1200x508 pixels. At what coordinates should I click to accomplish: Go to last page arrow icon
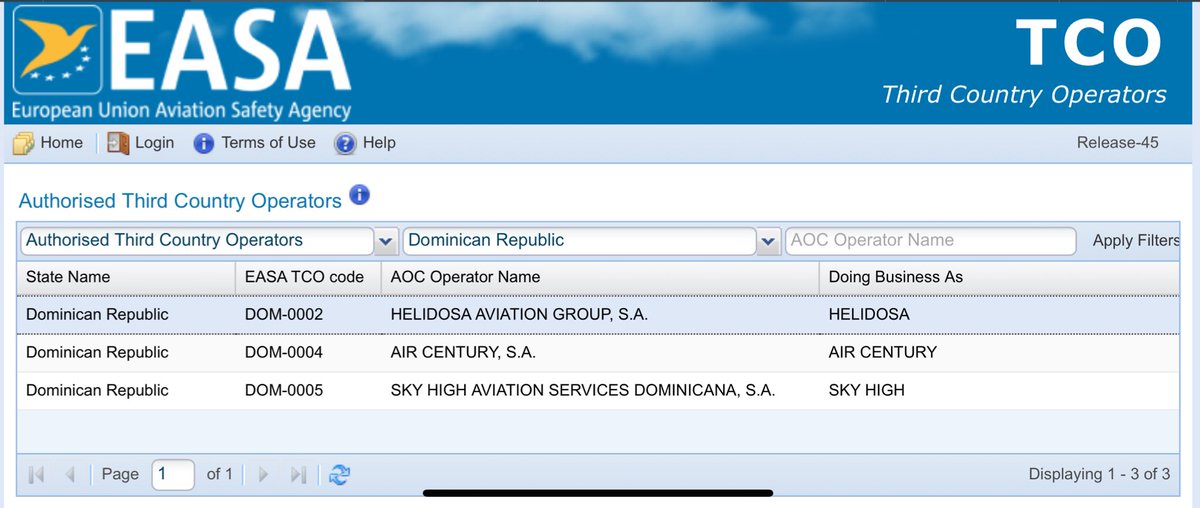click(297, 475)
